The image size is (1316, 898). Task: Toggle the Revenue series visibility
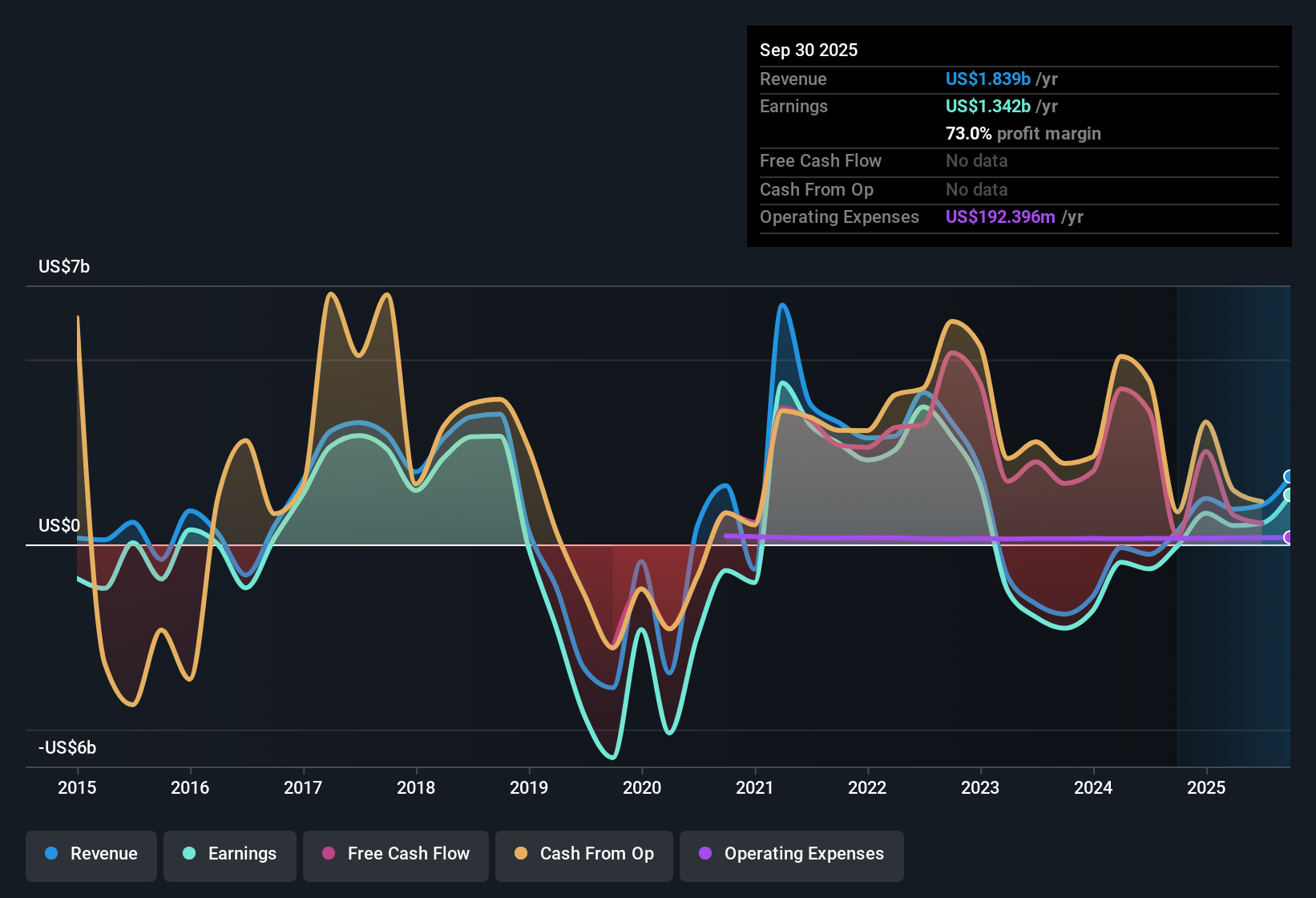(x=91, y=854)
